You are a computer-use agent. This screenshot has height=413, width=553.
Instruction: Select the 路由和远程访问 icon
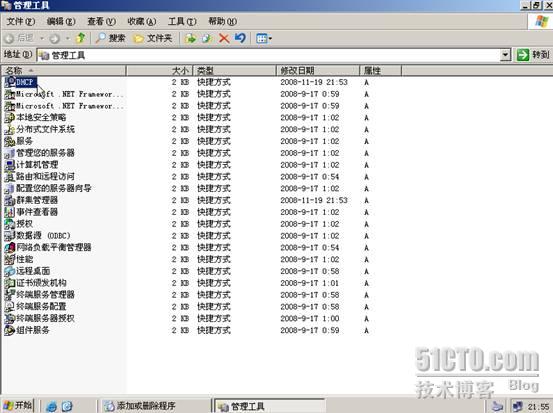[10, 177]
